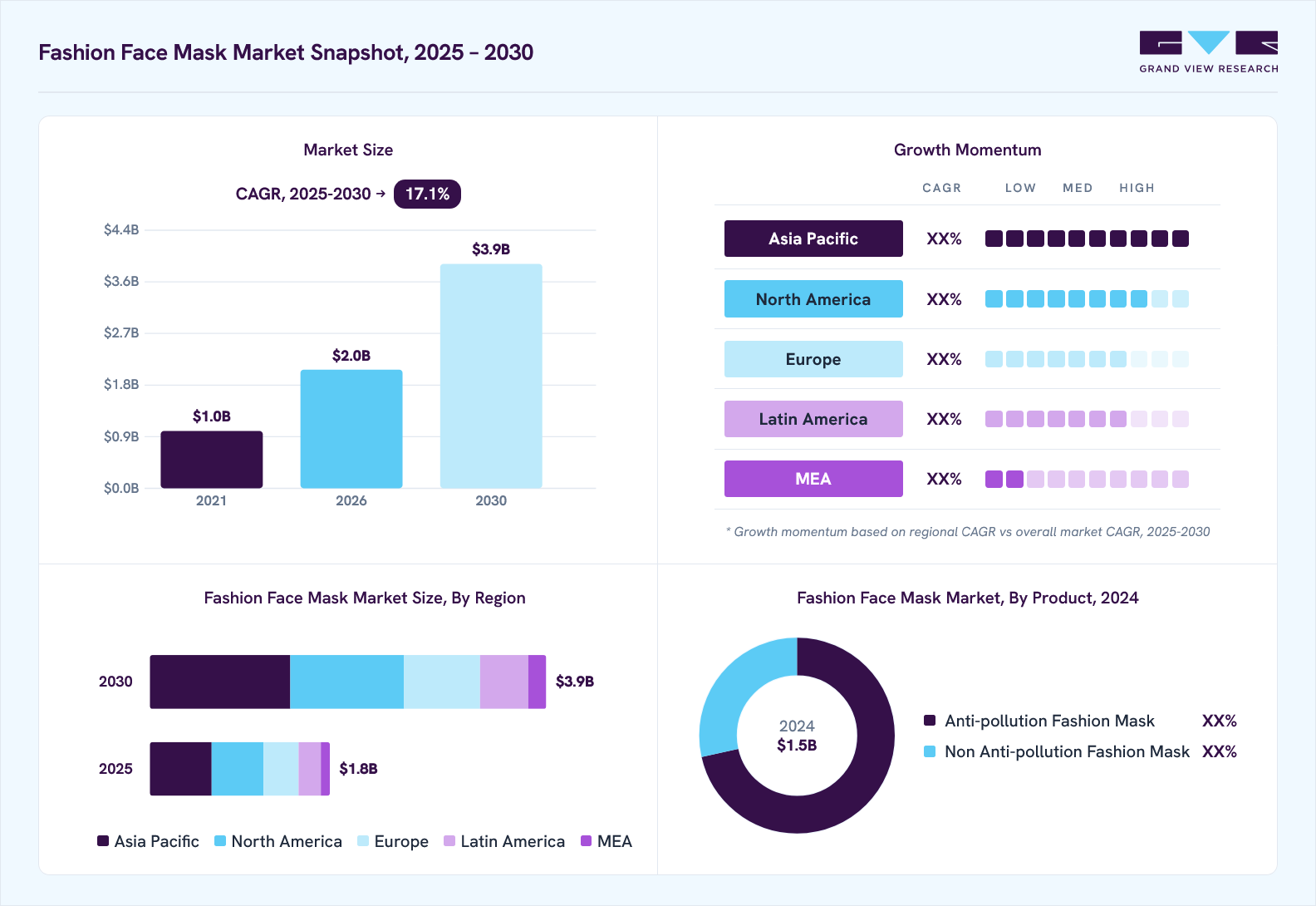The height and width of the screenshot is (906, 1316).
Task: Select the tall 2030 bar in Market Size chart
Action: click(x=491, y=376)
